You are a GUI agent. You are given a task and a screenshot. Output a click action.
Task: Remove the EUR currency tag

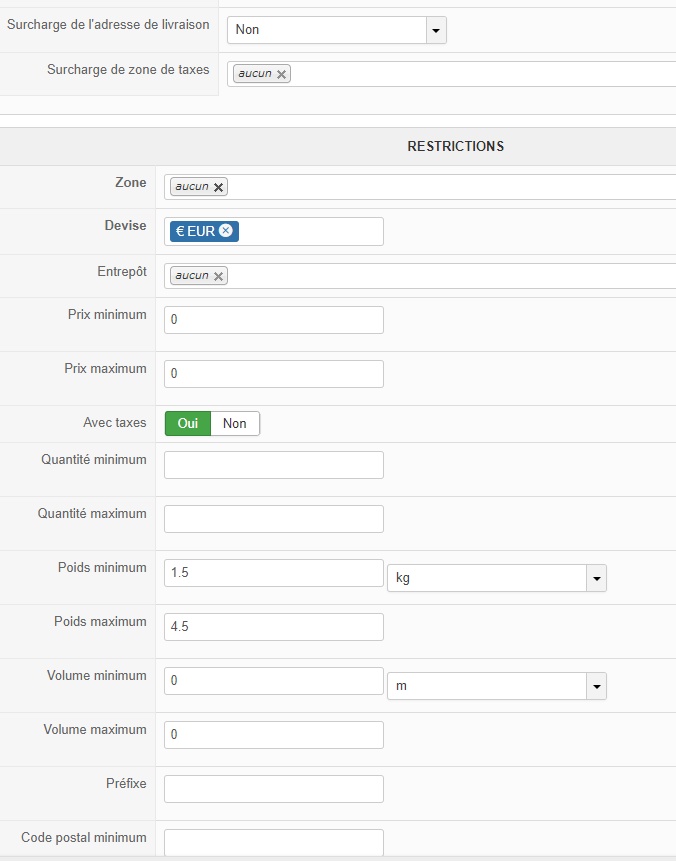point(226,231)
